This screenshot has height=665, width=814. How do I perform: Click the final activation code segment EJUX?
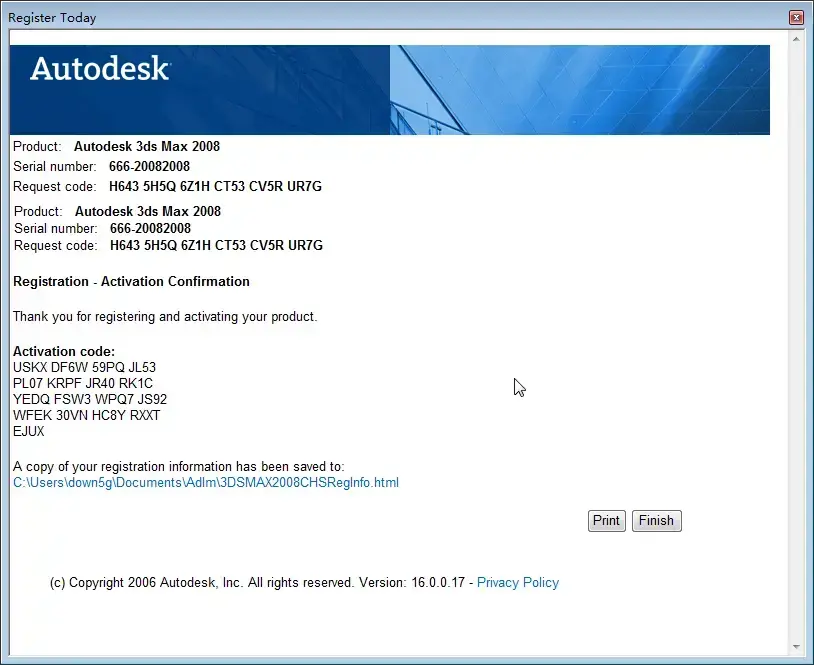pyautogui.click(x=29, y=431)
